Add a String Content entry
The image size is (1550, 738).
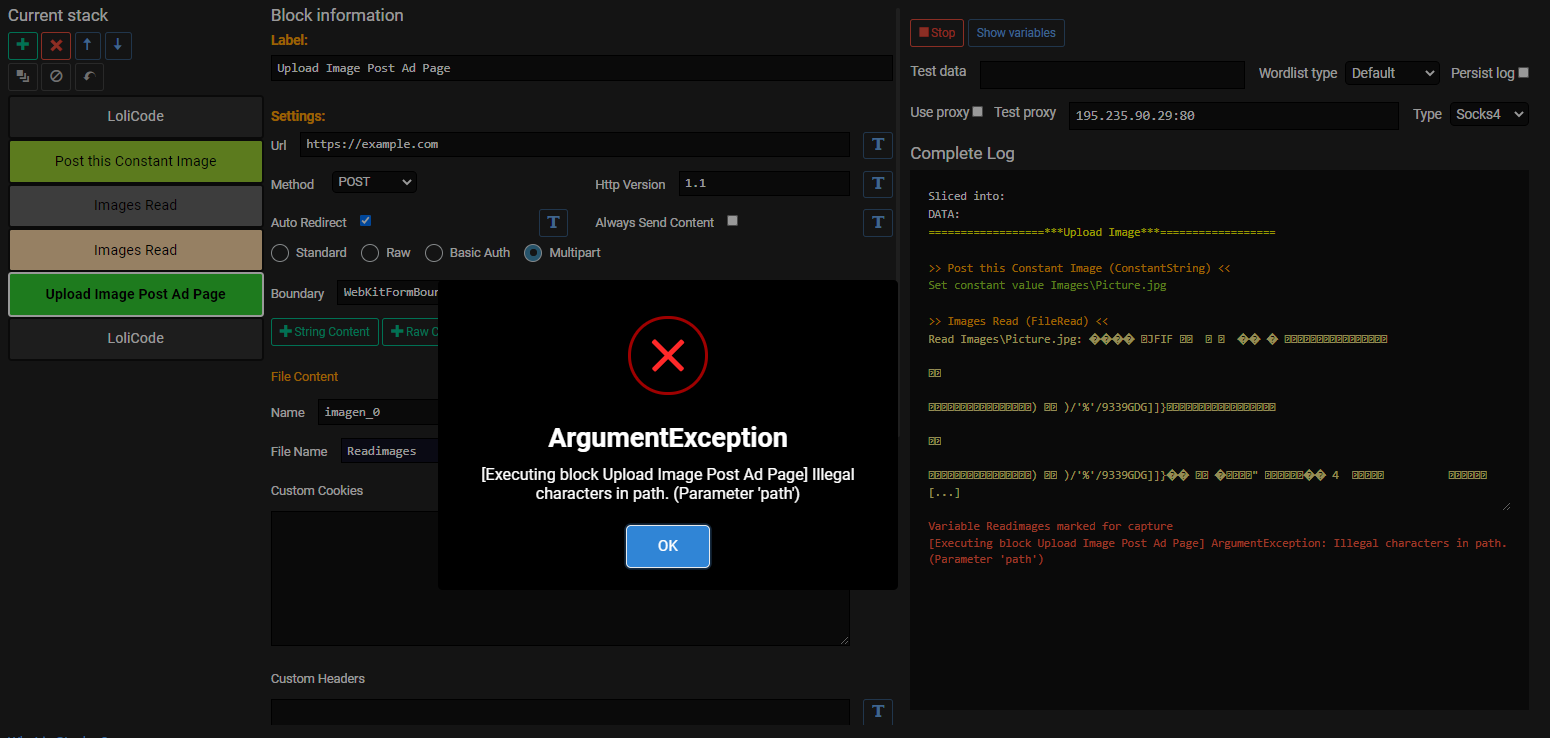pos(325,332)
